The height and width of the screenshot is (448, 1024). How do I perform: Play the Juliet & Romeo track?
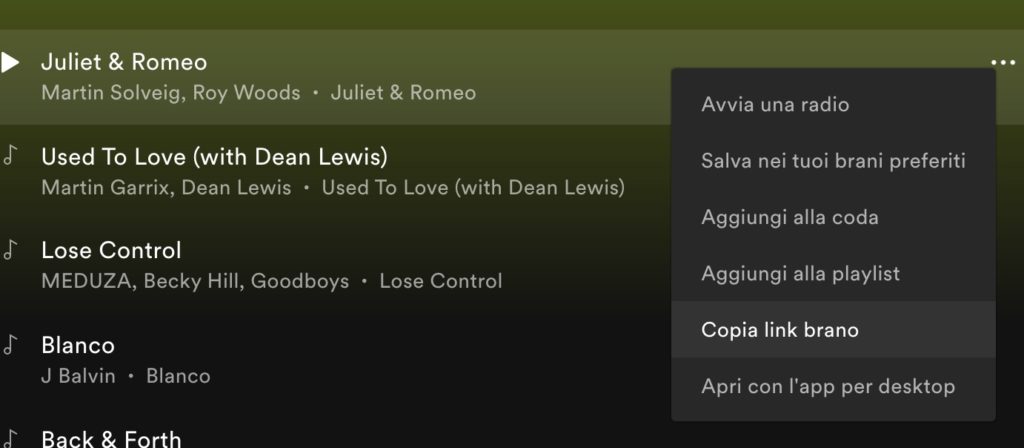click(x=10, y=63)
